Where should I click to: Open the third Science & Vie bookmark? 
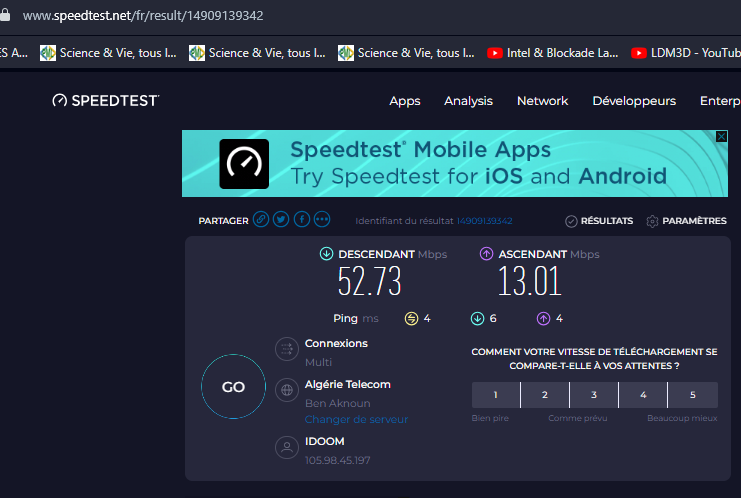click(x=406, y=53)
